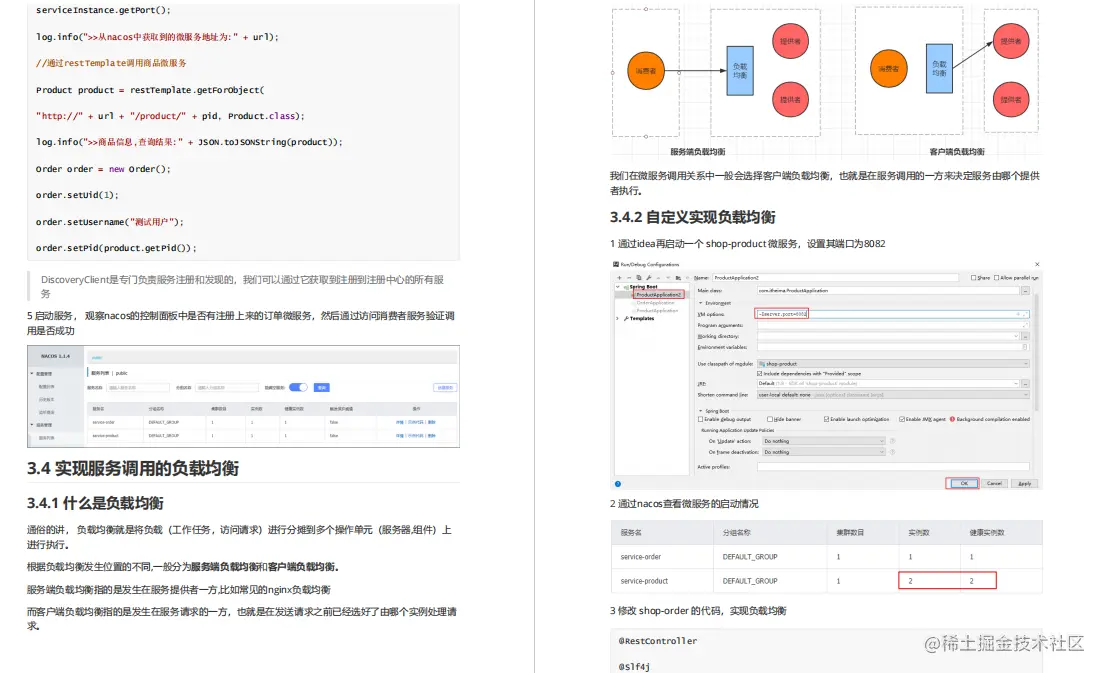Image resolution: width=1104 pixels, height=673 pixels.
Task: Click the Main class browse ellipsis button
Action: 1025,290
